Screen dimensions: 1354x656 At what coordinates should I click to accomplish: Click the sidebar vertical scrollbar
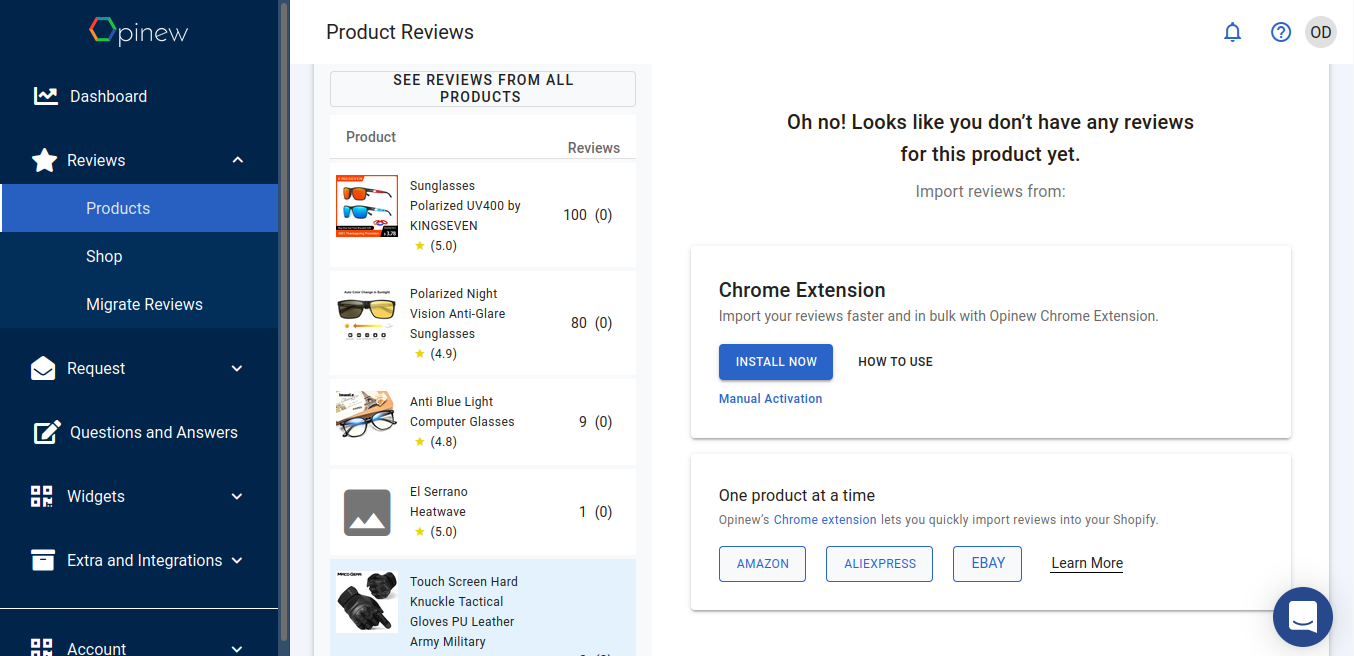284,320
